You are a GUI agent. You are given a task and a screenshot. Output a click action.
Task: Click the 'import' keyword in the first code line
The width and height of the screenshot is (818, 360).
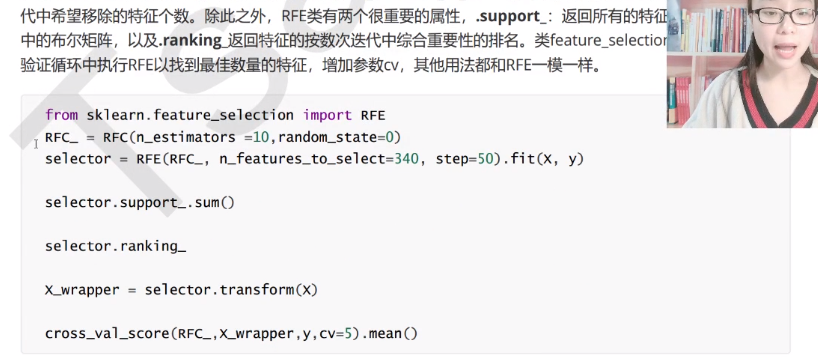pyautogui.click(x=328, y=115)
